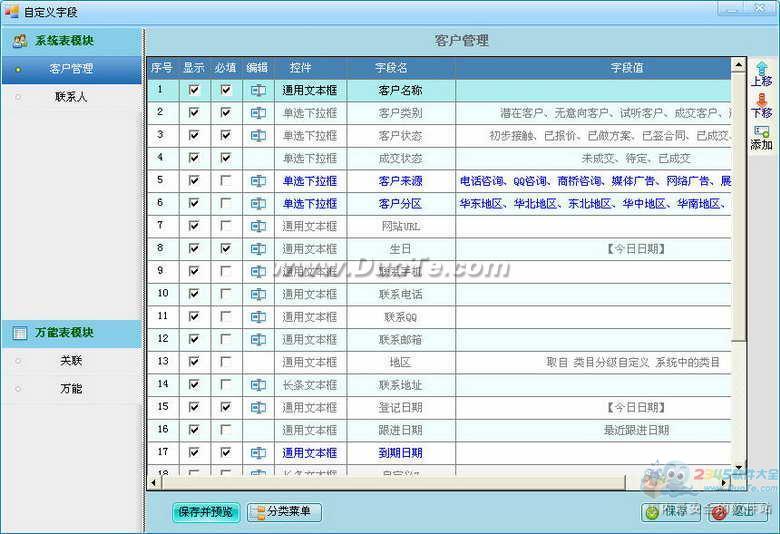Open 单选下拉框 control cell for 客户分区
Viewport: 780px width, 534px height.
point(310,204)
